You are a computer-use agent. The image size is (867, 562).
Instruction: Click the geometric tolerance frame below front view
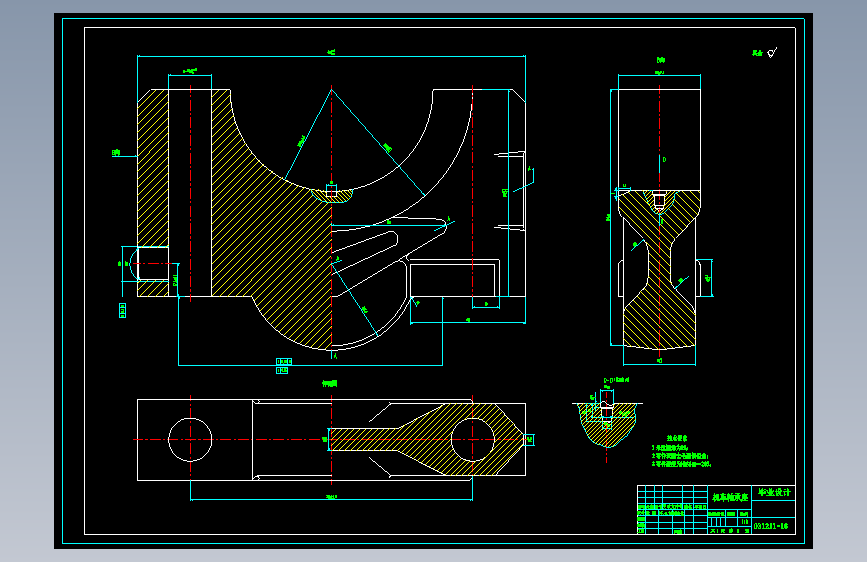[x=283, y=366]
